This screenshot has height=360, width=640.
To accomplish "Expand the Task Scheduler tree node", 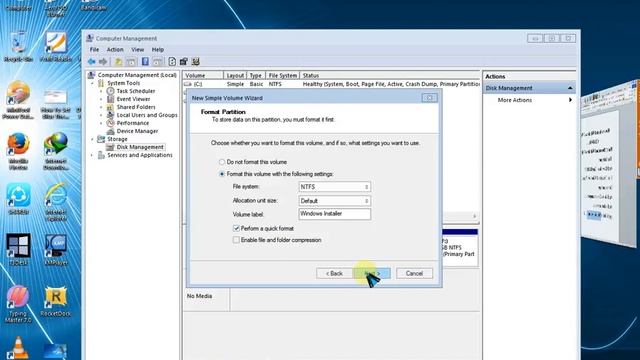I will pyautogui.click(x=102, y=91).
